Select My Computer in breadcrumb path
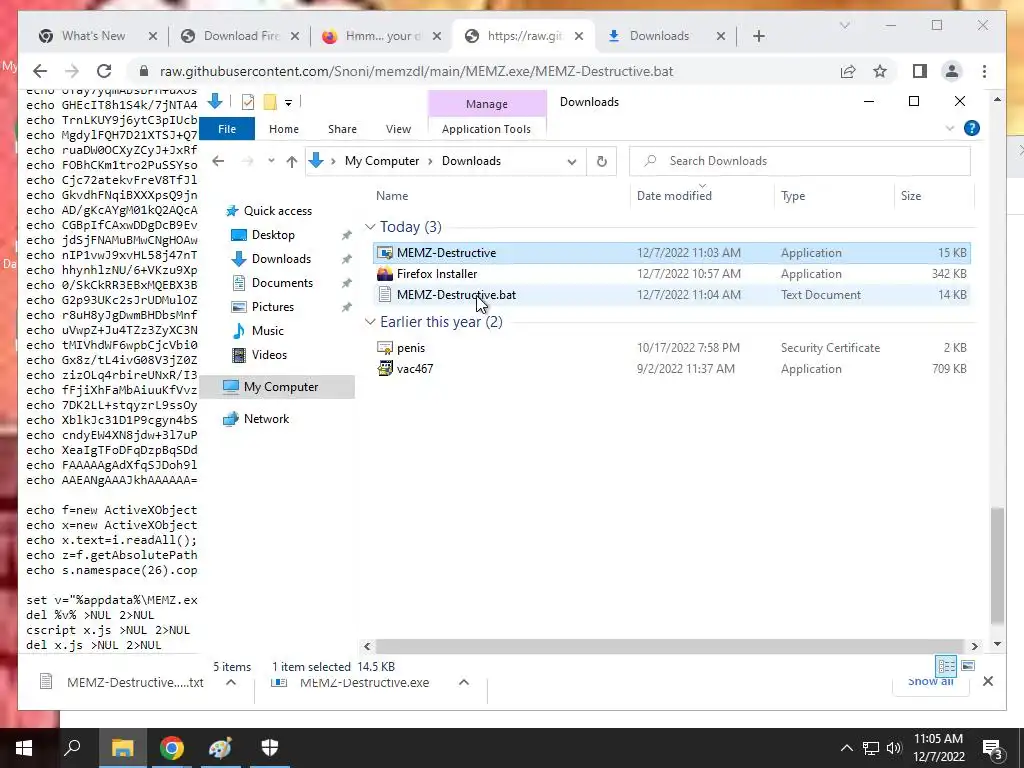This screenshot has width=1024, height=768. (x=382, y=161)
